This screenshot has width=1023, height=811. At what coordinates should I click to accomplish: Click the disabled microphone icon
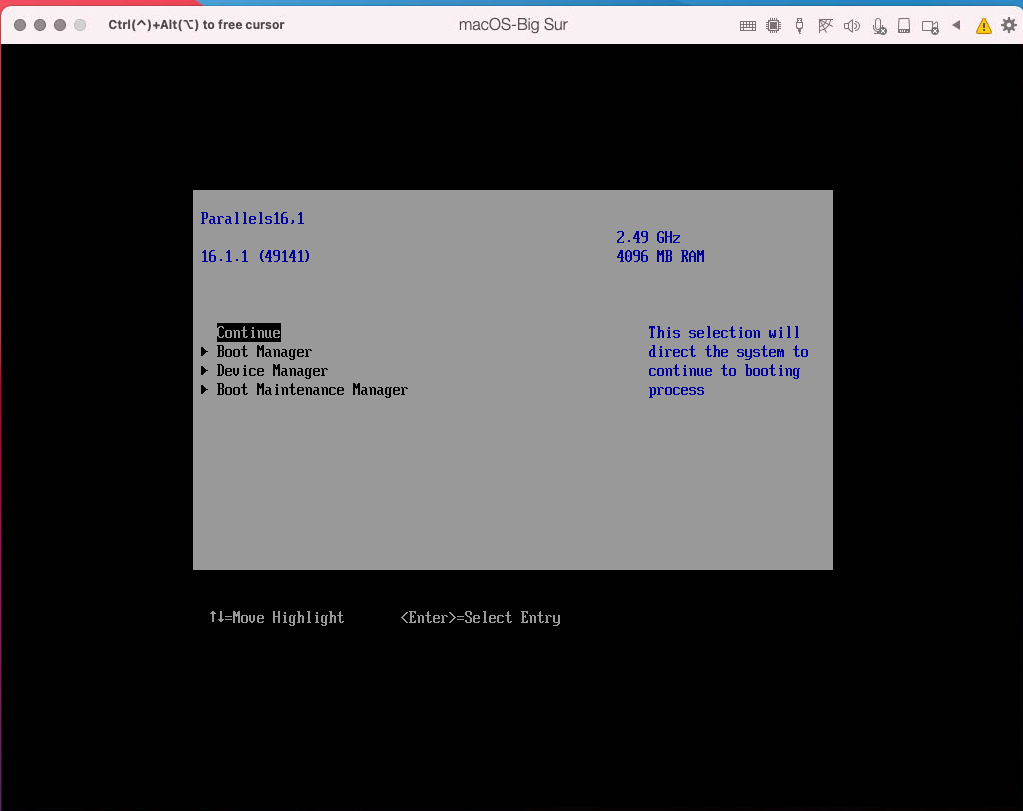879,26
